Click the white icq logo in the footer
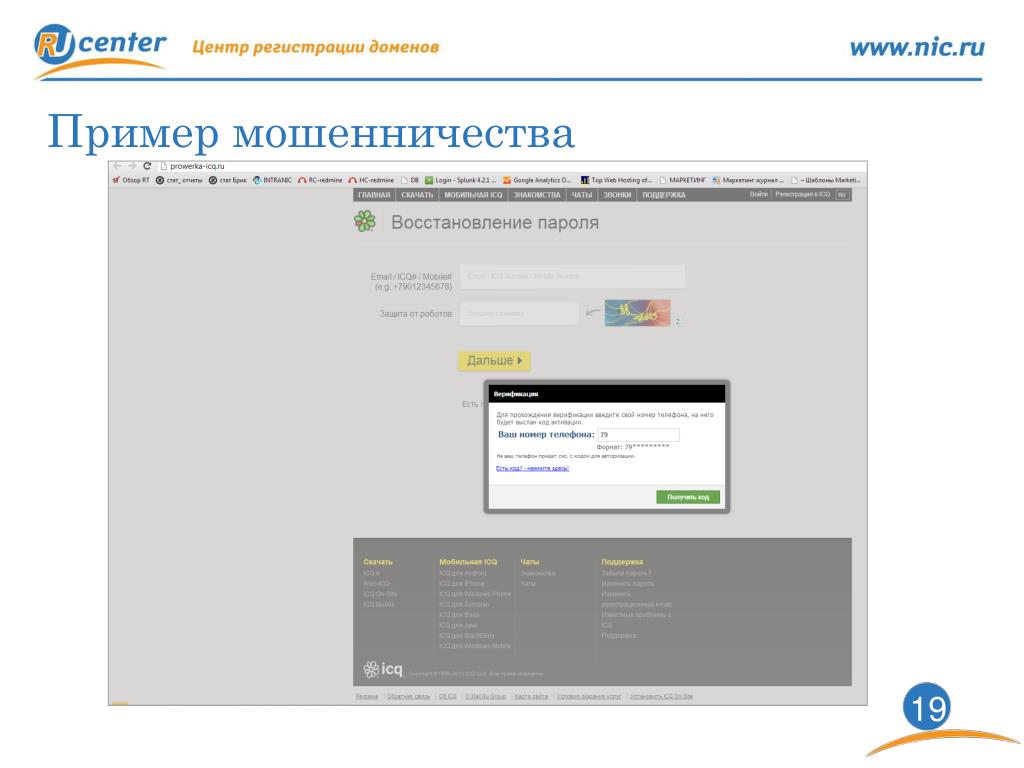 pos(383,669)
